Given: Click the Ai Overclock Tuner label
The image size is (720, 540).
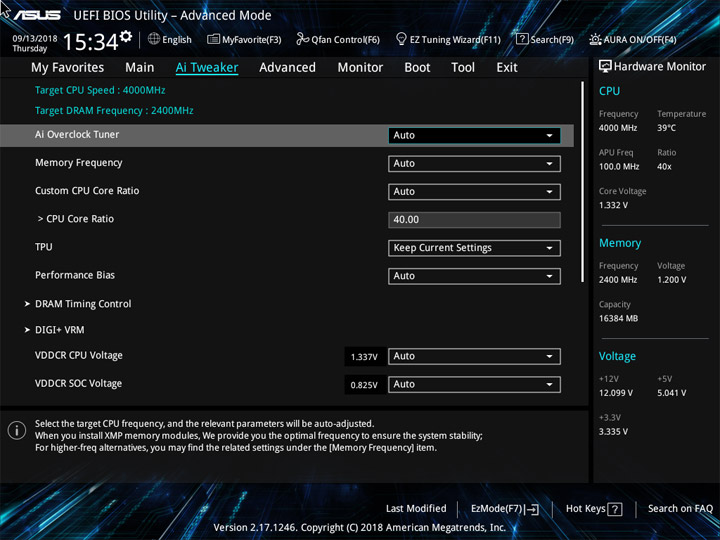Looking at the screenshot, I should pyautogui.click(x=77, y=135).
